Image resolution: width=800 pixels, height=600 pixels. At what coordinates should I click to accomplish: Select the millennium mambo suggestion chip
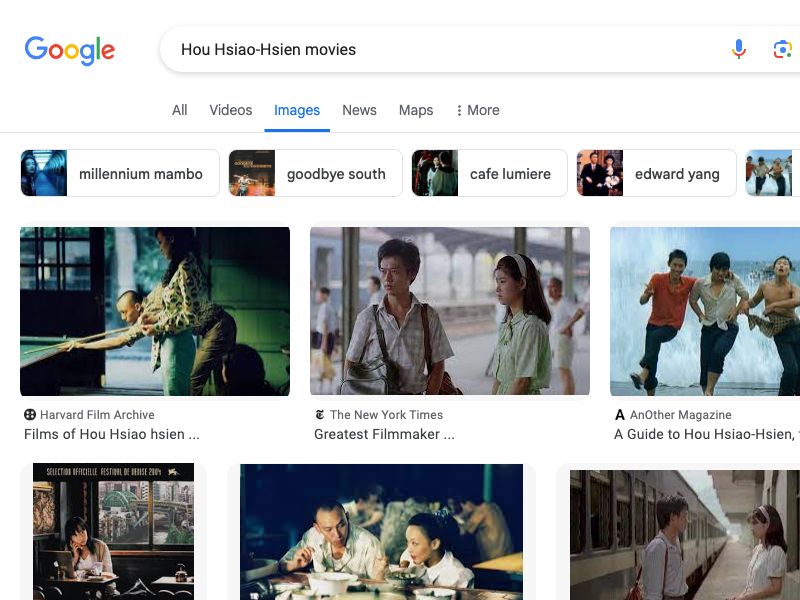click(x=120, y=173)
